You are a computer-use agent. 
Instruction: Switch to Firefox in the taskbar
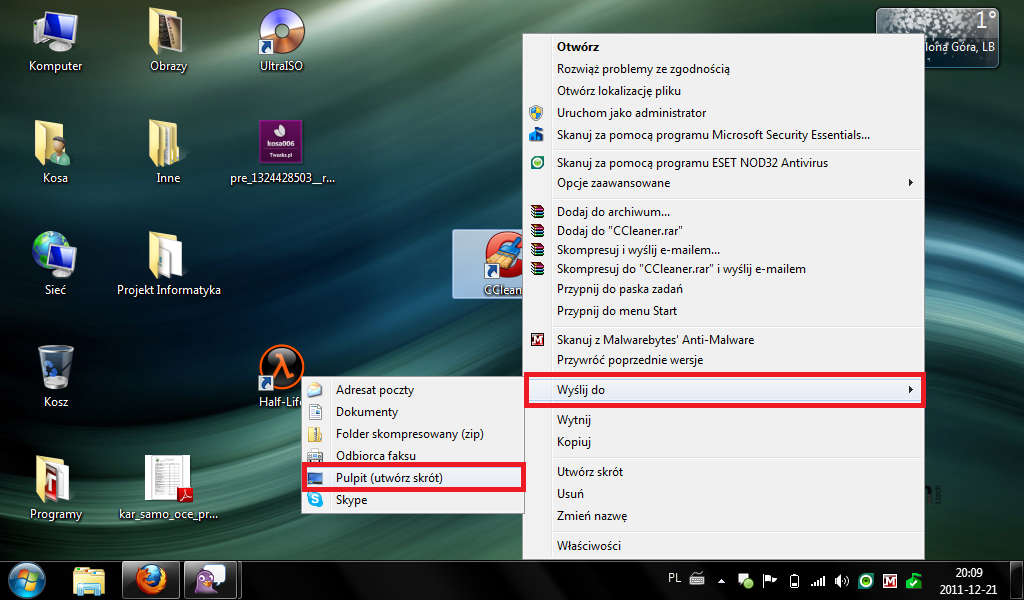[x=151, y=580]
